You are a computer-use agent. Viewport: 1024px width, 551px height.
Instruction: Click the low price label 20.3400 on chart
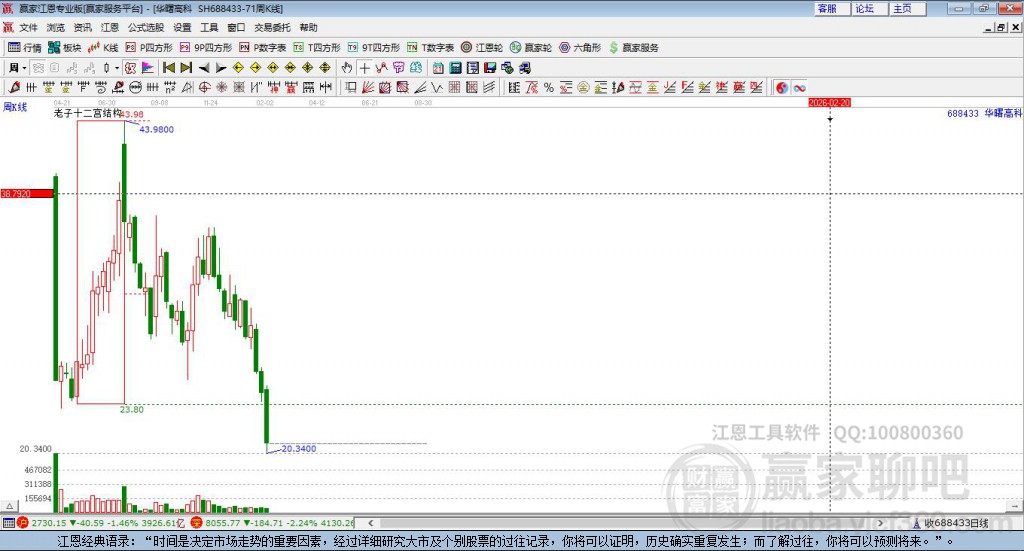coord(298,449)
